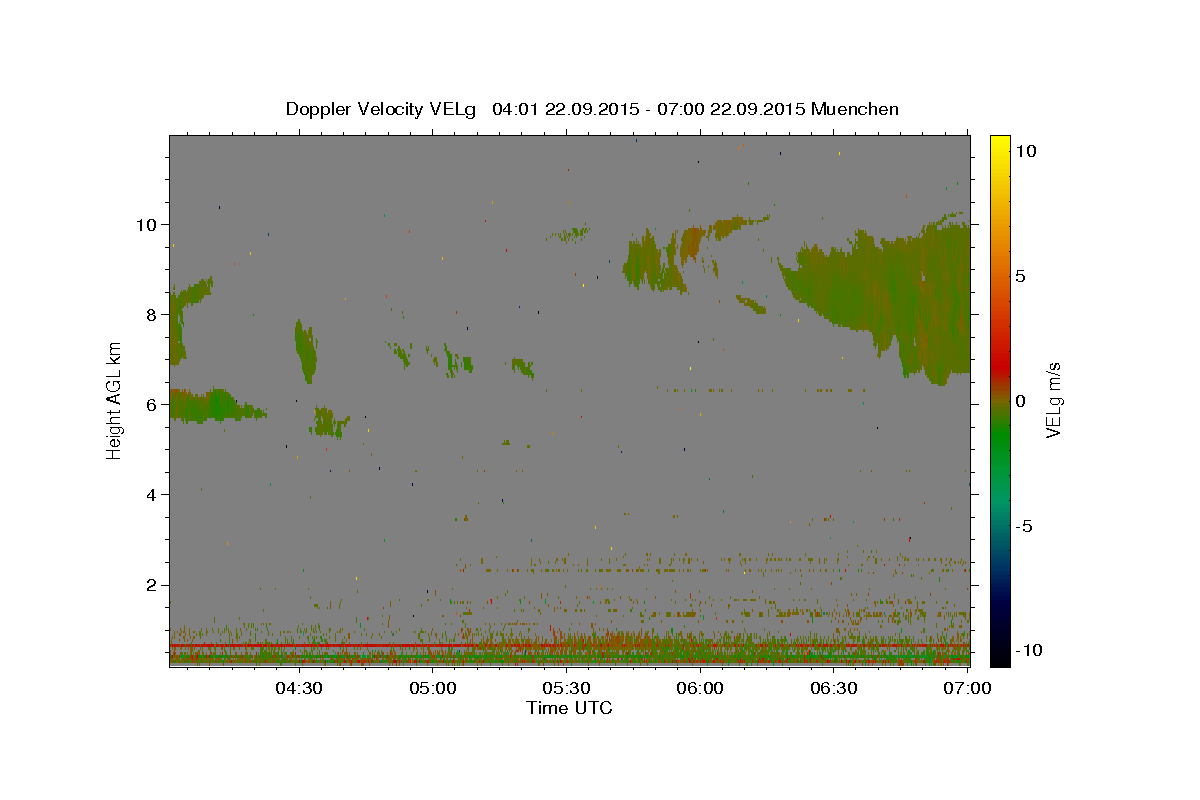Image resolution: width=1200 pixels, height=800 pixels.
Task: Click the cloud echo at 9 km near 05:50
Action: click(x=655, y=260)
